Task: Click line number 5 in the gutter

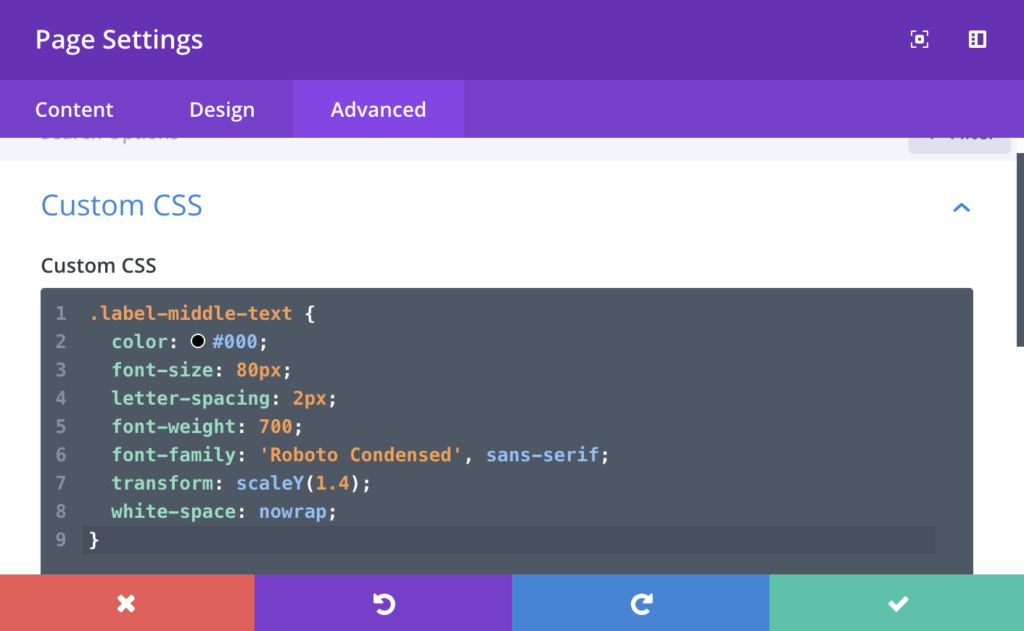Action: click(61, 427)
